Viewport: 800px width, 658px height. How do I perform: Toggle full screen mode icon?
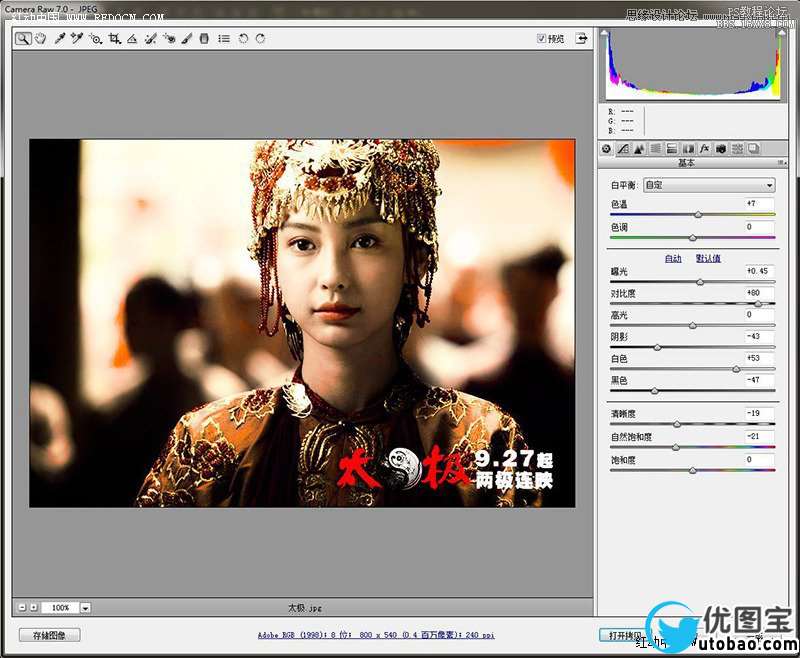tap(581, 38)
